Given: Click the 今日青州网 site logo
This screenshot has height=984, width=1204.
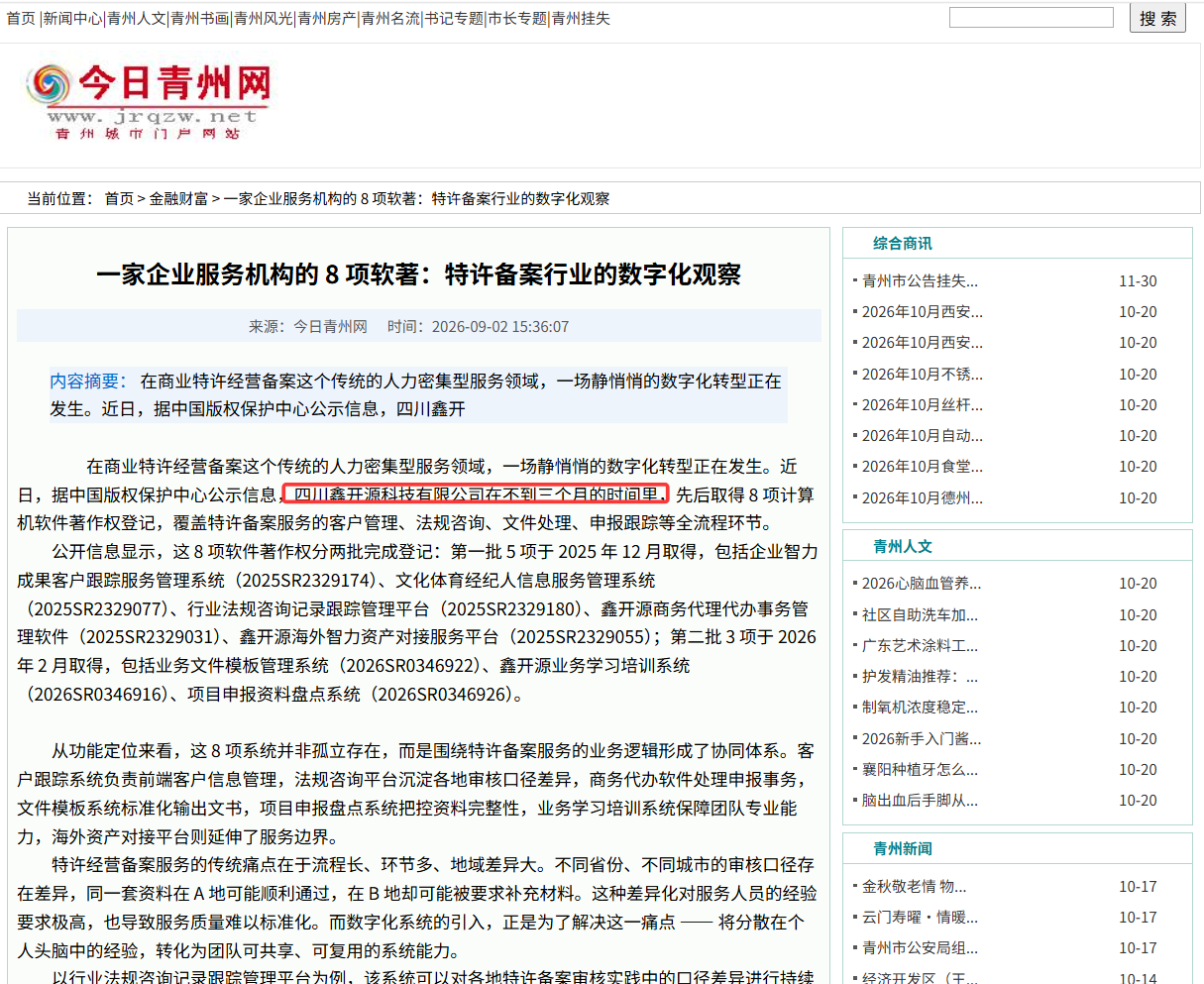Looking at the screenshot, I should (149, 101).
